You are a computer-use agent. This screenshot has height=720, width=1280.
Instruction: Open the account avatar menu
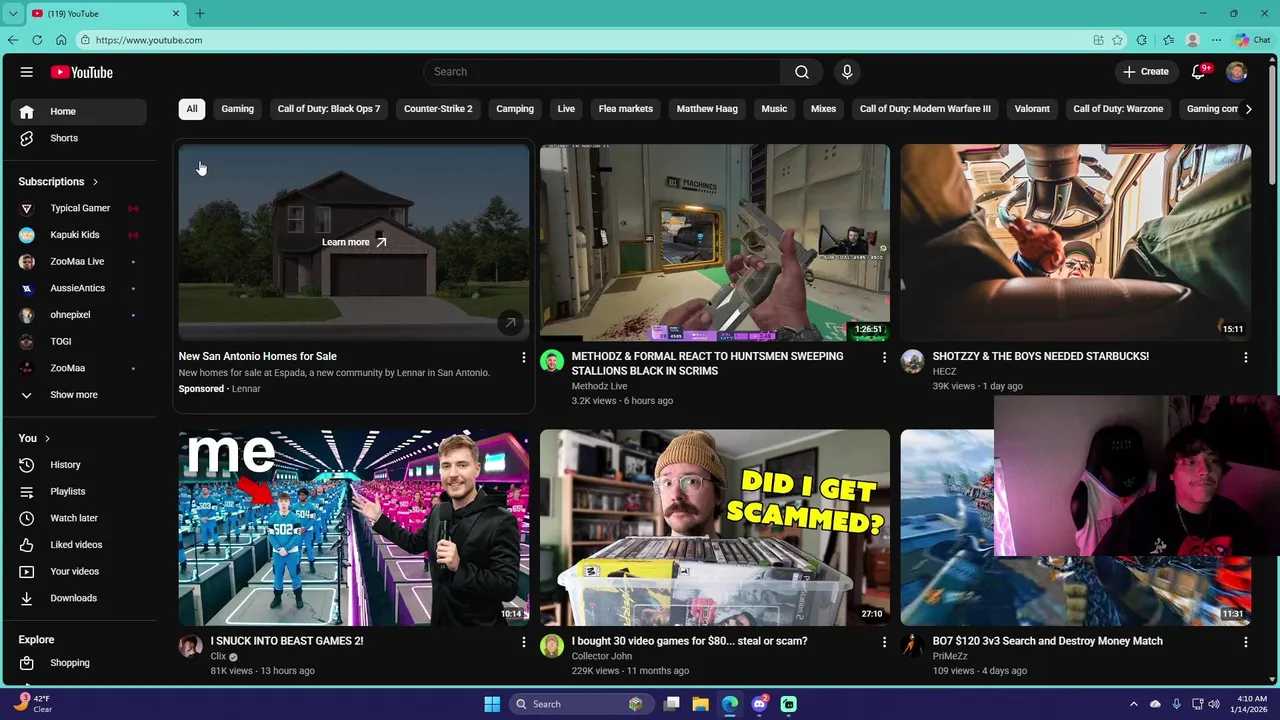(x=1237, y=72)
